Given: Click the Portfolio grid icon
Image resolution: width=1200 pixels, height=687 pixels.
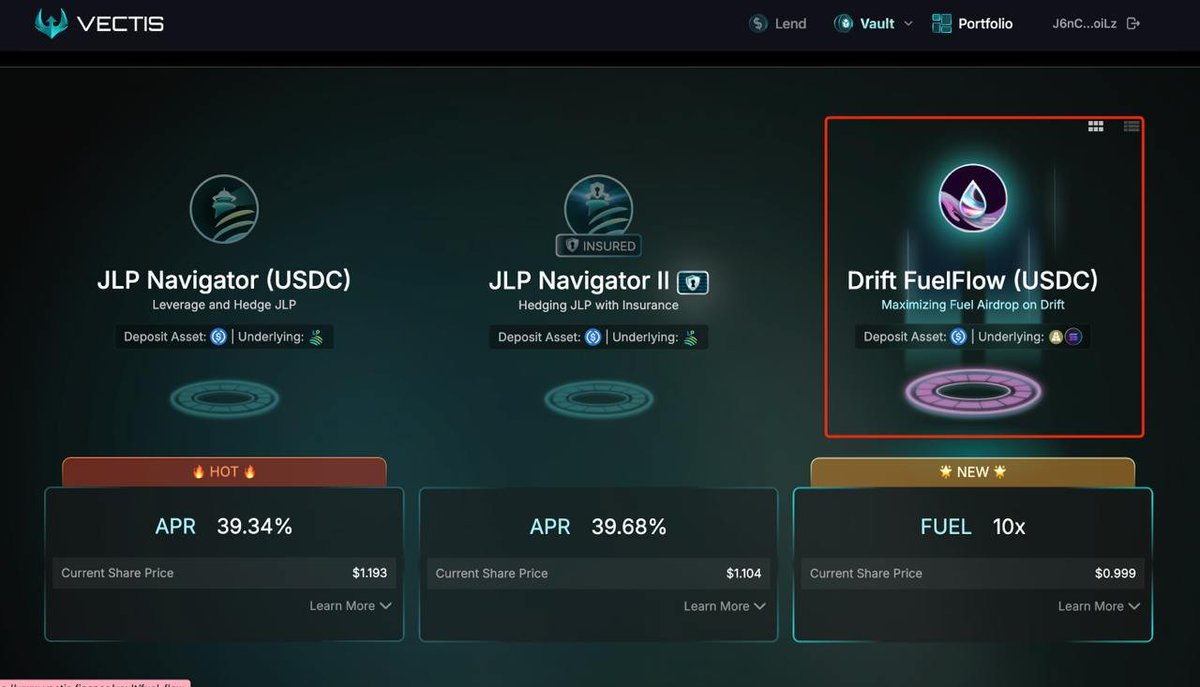Looking at the screenshot, I should point(941,23).
